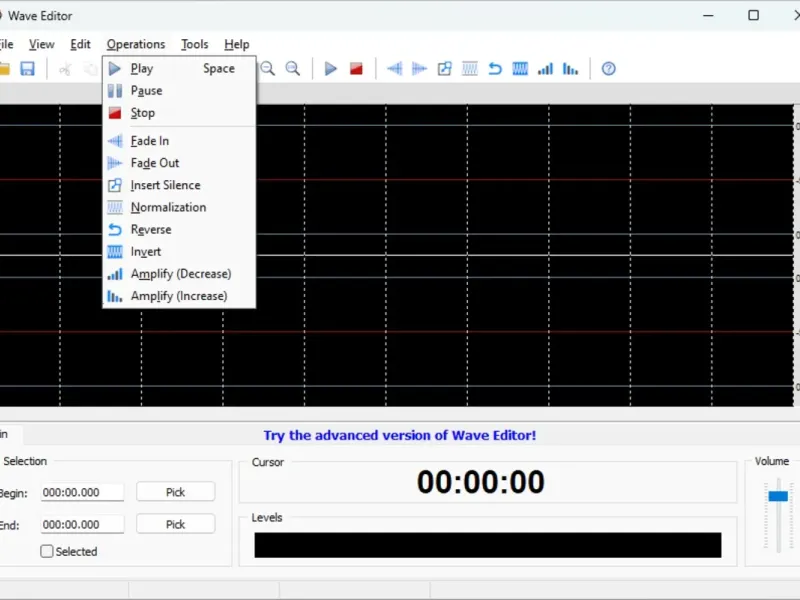
Task: Click the Play button in the toolbar
Action: pos(331,69)
